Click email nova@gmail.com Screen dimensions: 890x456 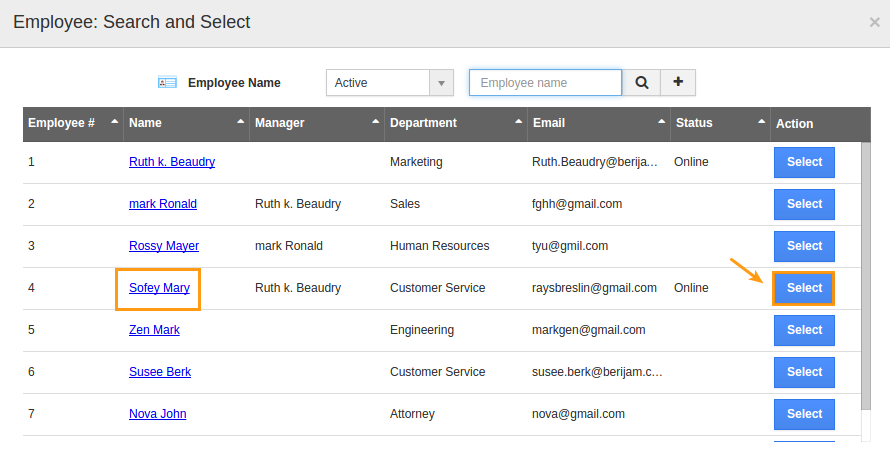coord(578,414)
